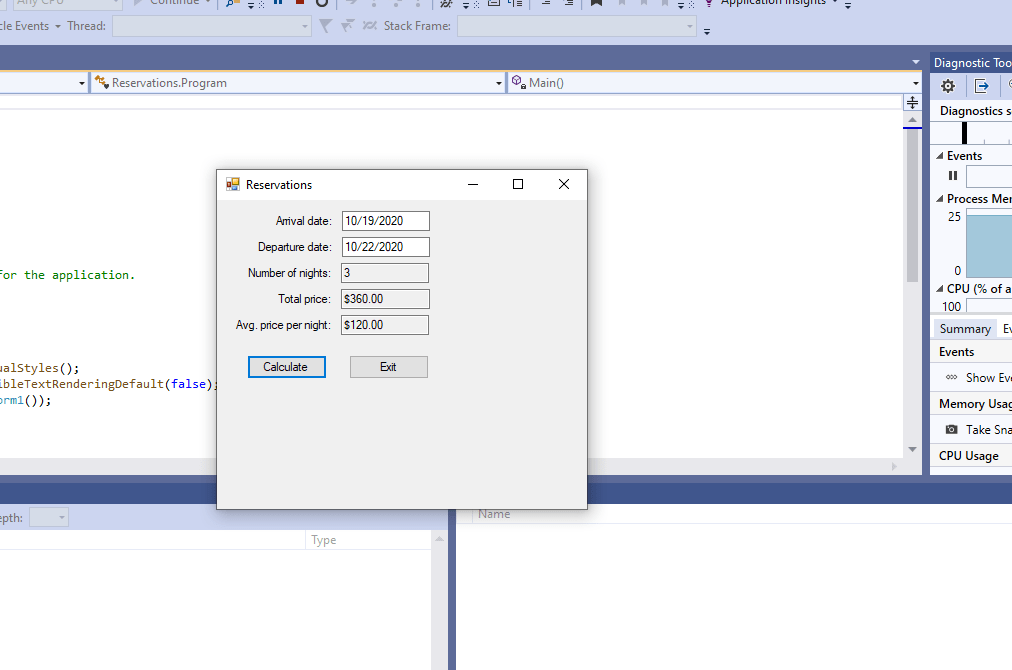The width and height of the screenshot is (1012, 670).
Task: Click the Calculate button
Action: [287, 367]
